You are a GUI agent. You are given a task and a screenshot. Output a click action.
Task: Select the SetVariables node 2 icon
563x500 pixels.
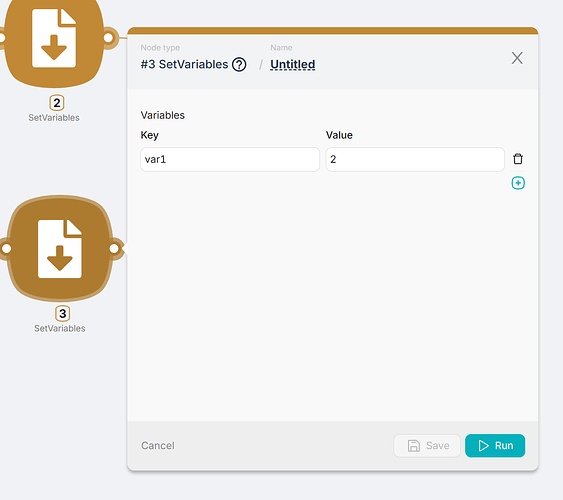[x=54, y=39]
